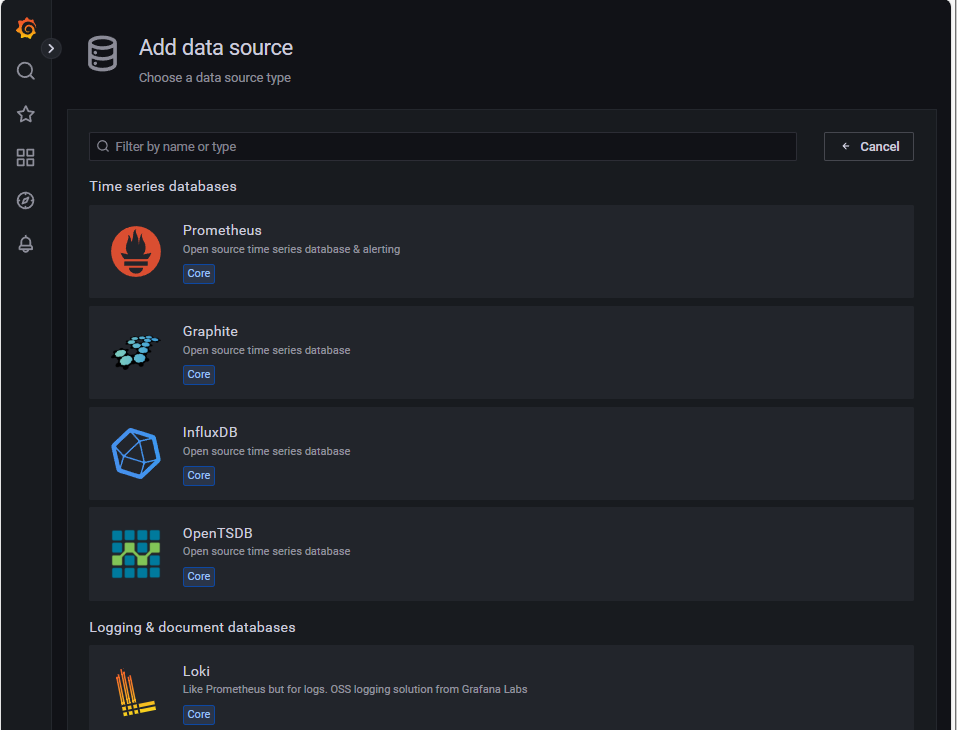Image resolution: width=957 pixels, height=730 pixels.
Task: Select the OpenTSDB grid logo
Action: coord(136,554)
